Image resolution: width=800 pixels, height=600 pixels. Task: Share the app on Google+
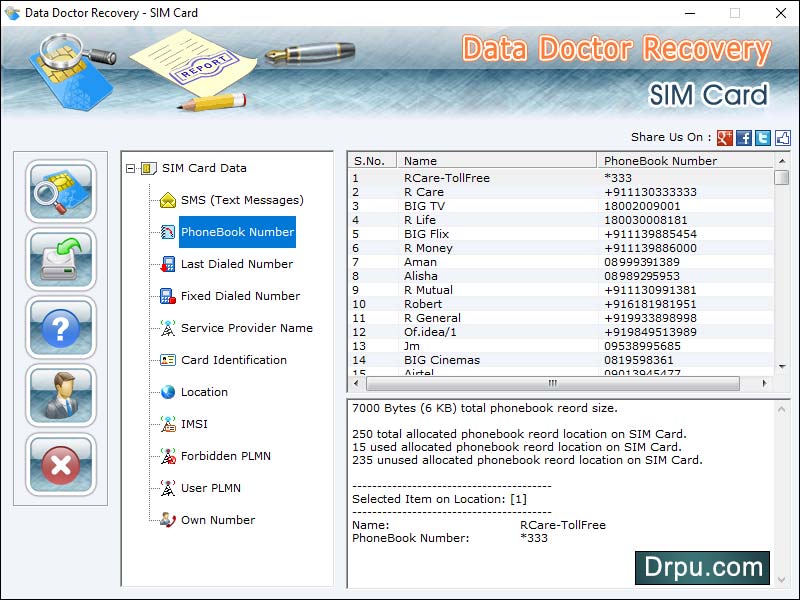pos(725,138)
